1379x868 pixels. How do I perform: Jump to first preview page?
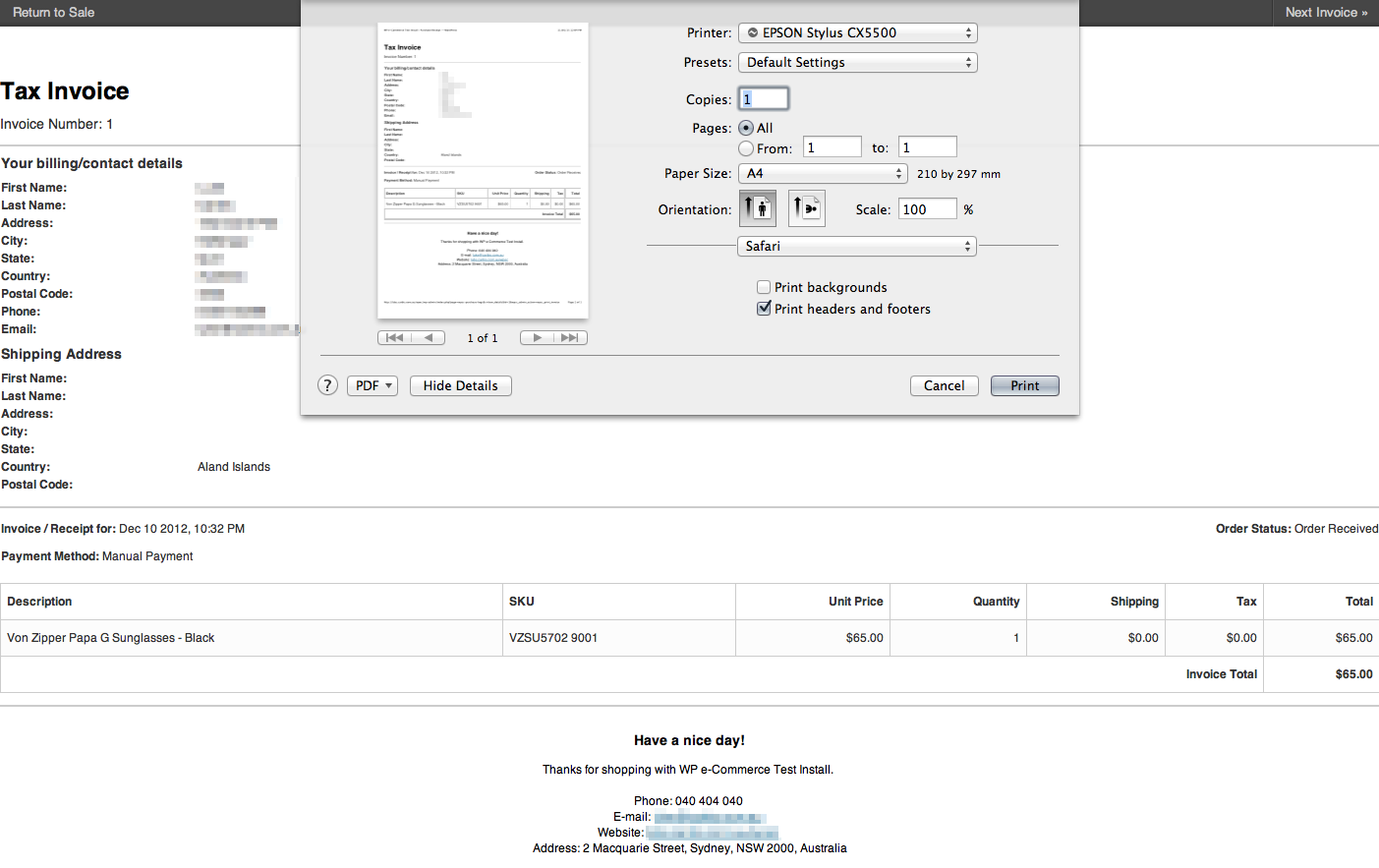395,337
